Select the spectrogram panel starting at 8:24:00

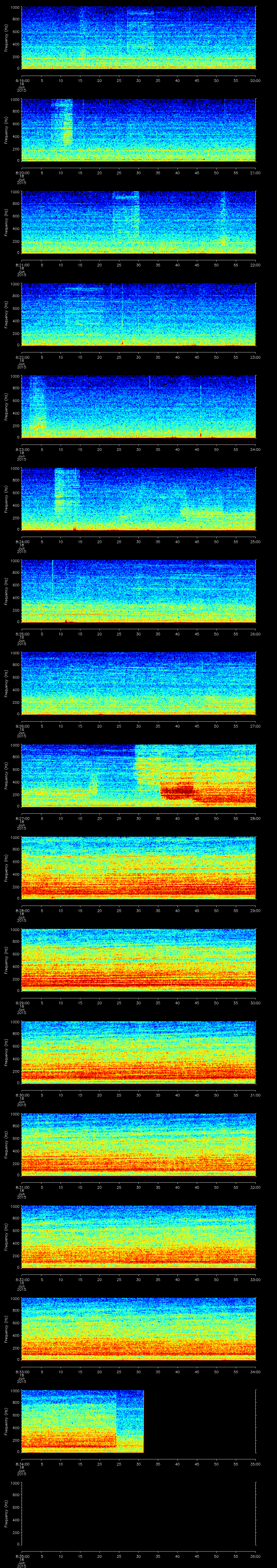[138, 499]
